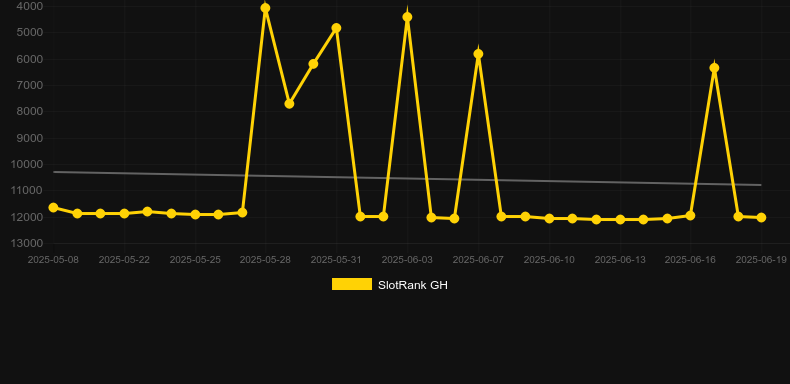Viewport: 790px width, 384px height.
Task: Click the final data point at 2025-06-19
Action: pyautogui.click(x=761, y=218)
